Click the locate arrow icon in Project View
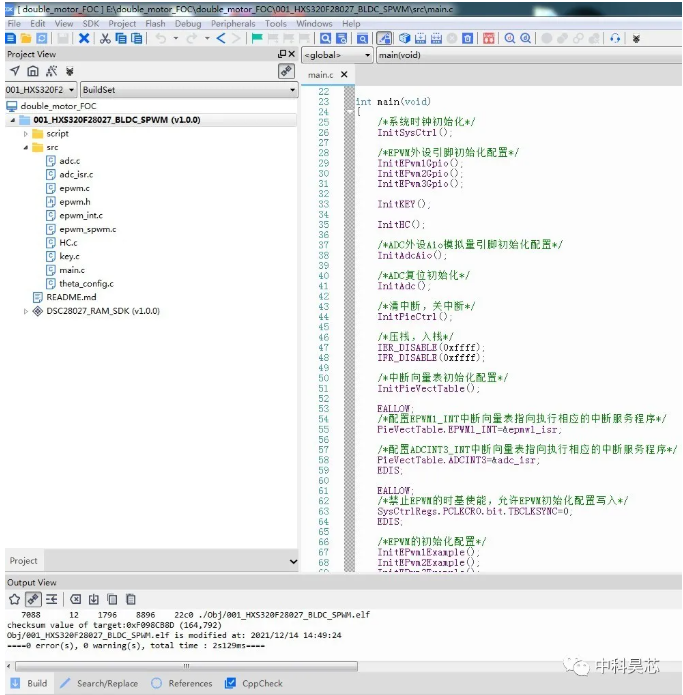This screenshot has height=695, width=683. pyautogui.click(x=15, y=71)
